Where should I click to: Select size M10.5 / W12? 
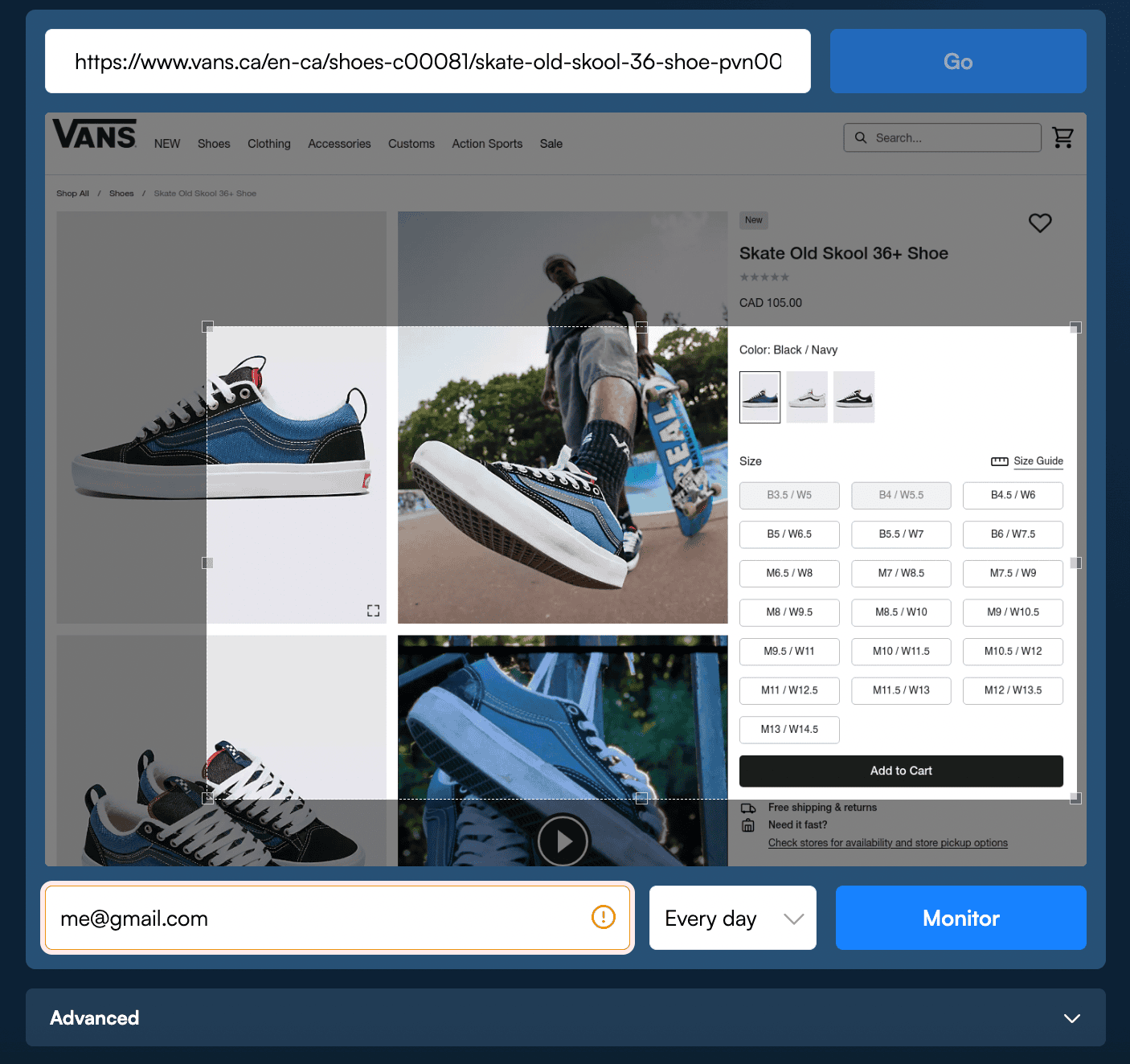[x=1013, y=652]
